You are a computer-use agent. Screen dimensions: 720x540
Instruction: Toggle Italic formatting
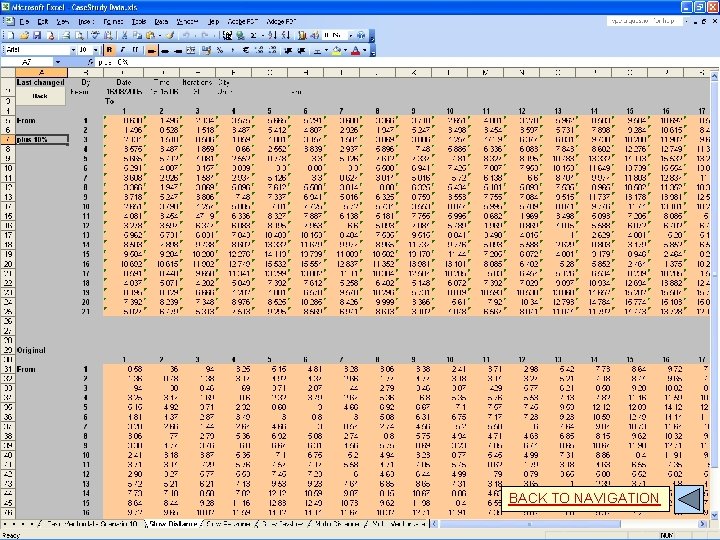coord(123,51)
